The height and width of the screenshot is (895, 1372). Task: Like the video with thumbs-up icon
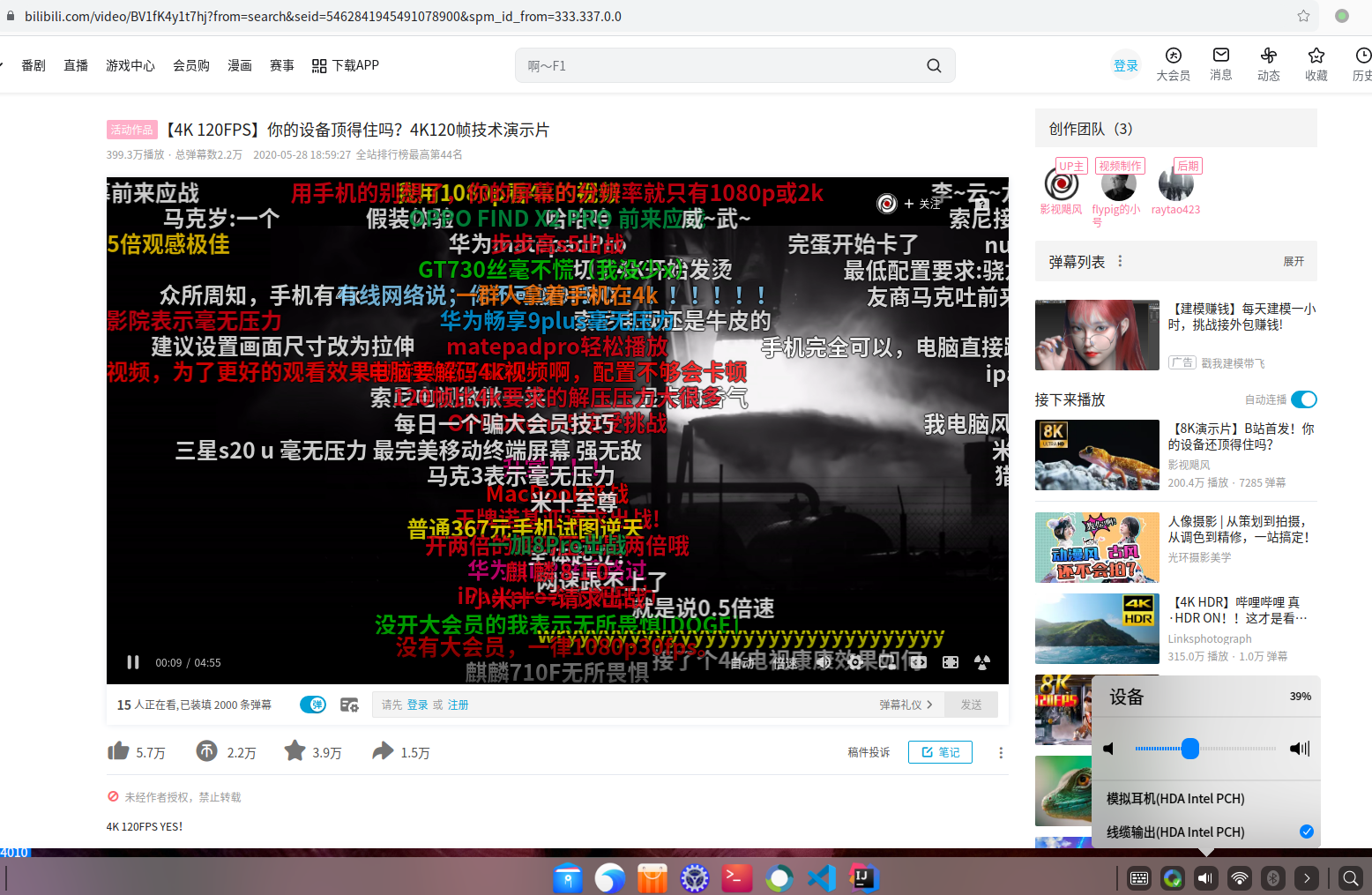119,750
